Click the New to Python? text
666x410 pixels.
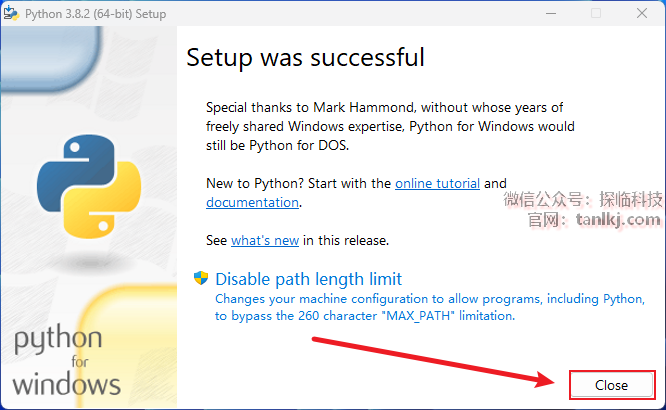[255, 183]
